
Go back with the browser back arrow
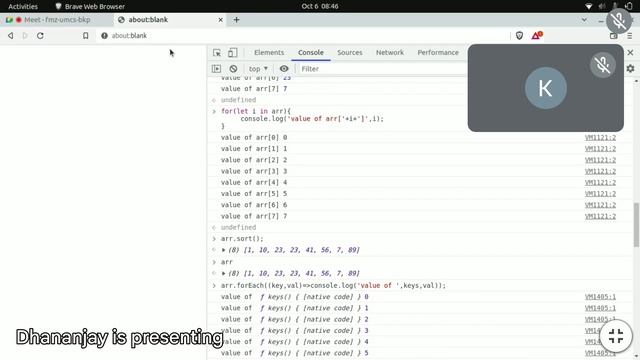pyautogui.click(x=11, y=36)
